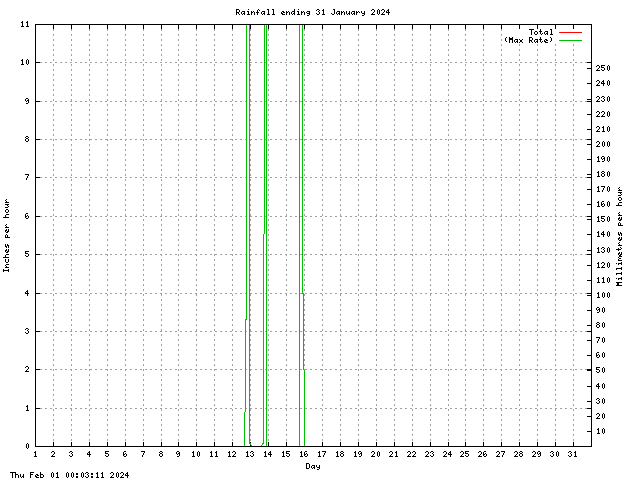Viewport: 640px width, 480px height.
Task: Click the right axis value 200
Action: (603, 144)
